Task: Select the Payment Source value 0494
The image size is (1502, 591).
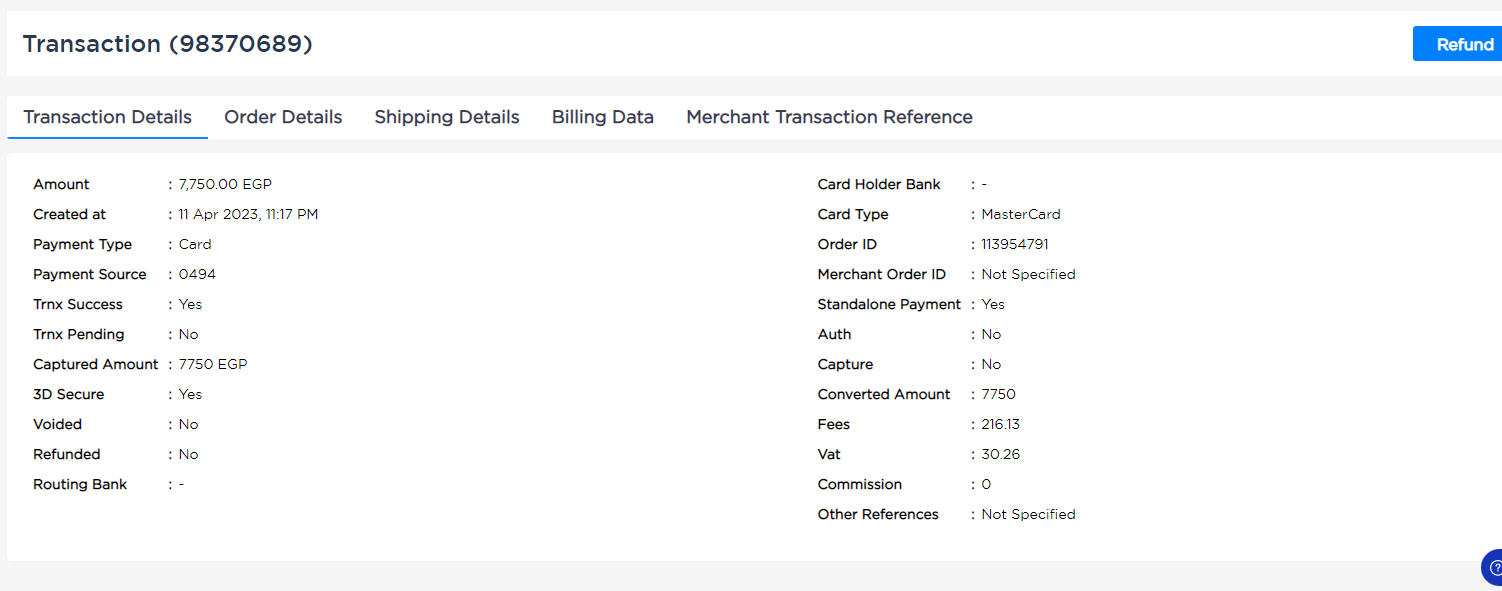Action: tap(197, 274)
